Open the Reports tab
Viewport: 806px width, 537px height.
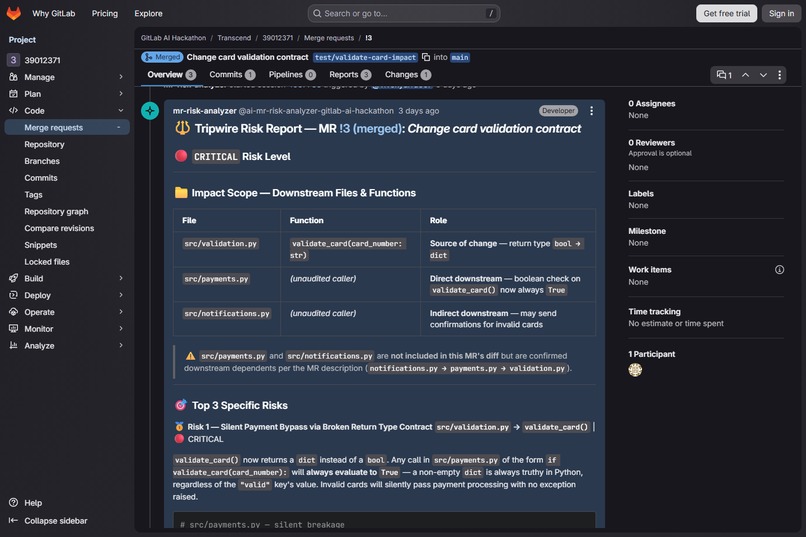click(350, 75)
